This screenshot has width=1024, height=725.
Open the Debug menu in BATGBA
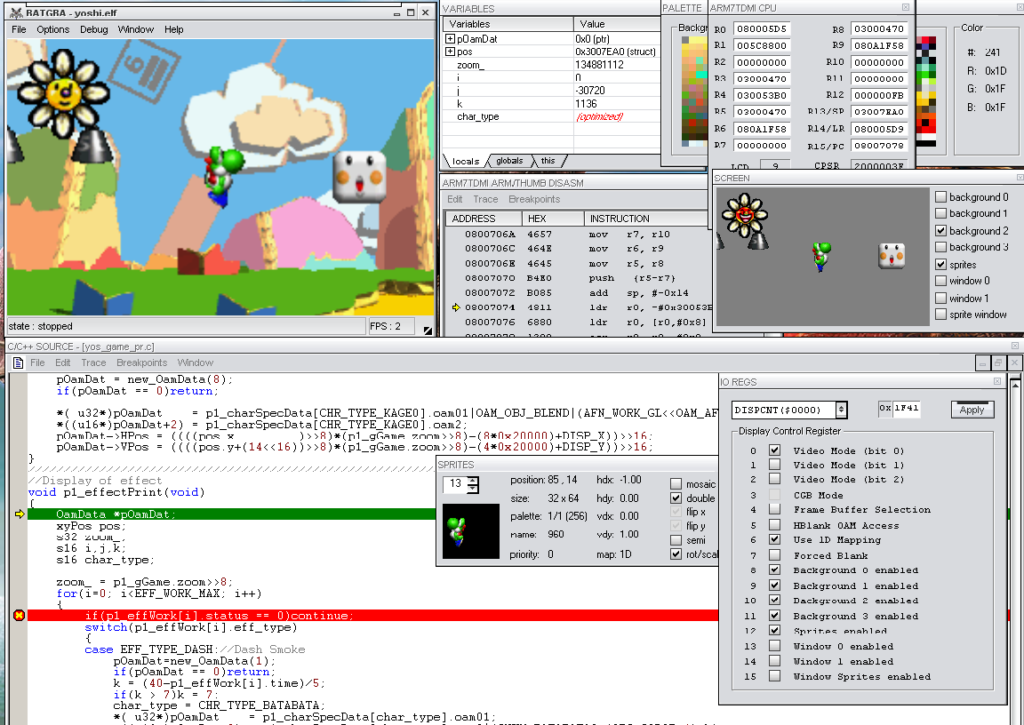93,30
